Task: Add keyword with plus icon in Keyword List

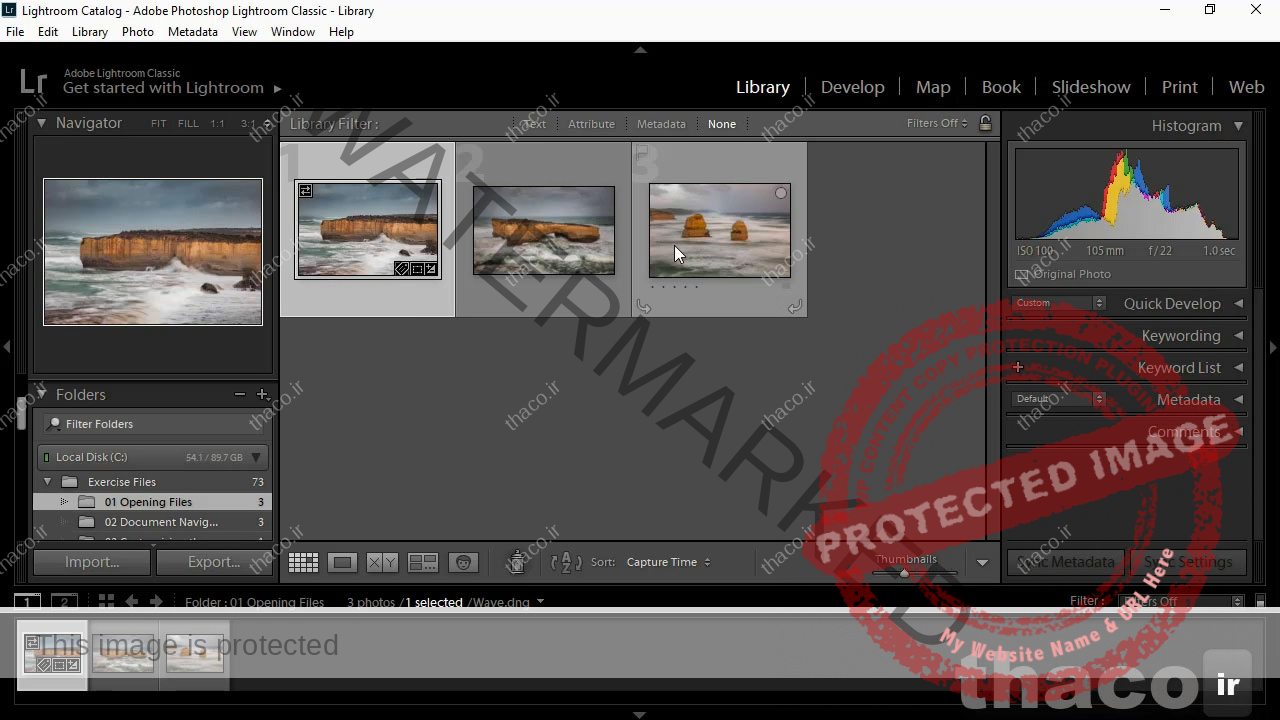Action: [1018, 367]
